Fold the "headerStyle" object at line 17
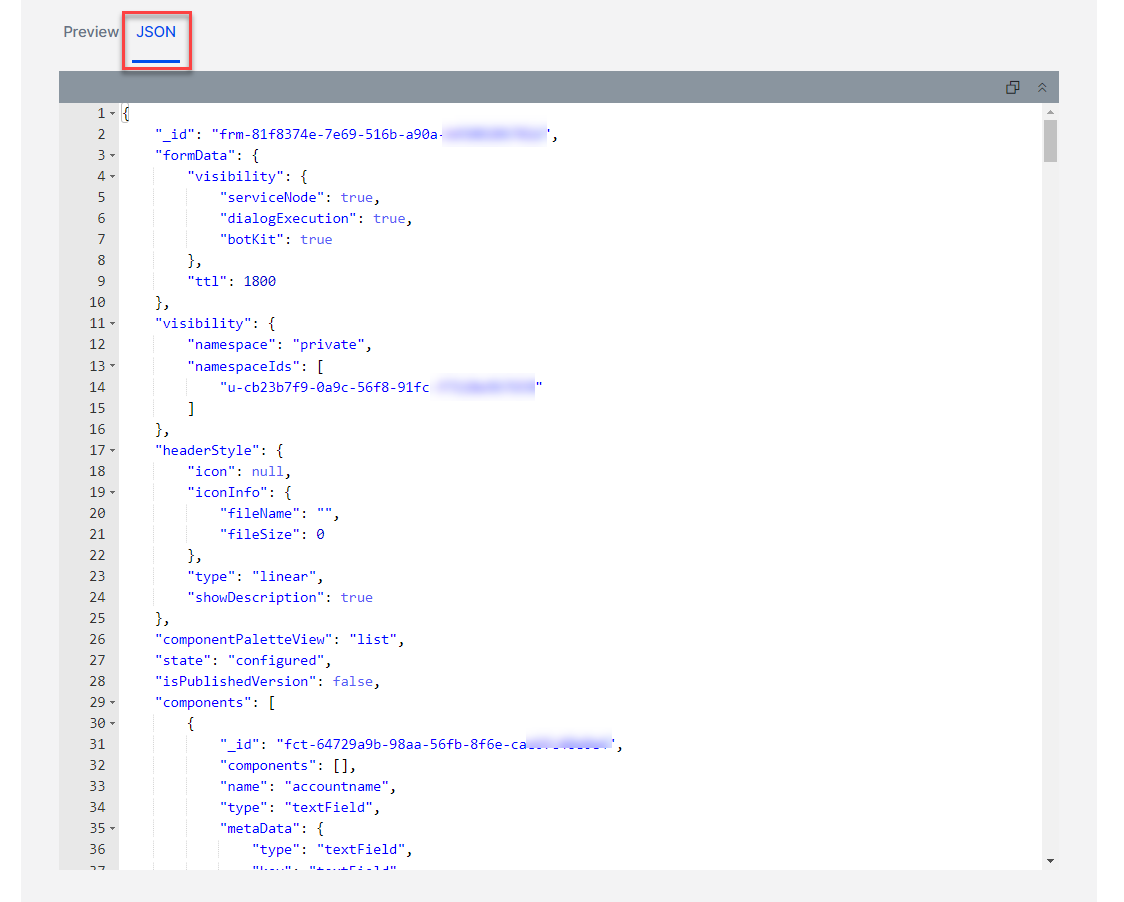1124x902 pixels. coord(112,451)
